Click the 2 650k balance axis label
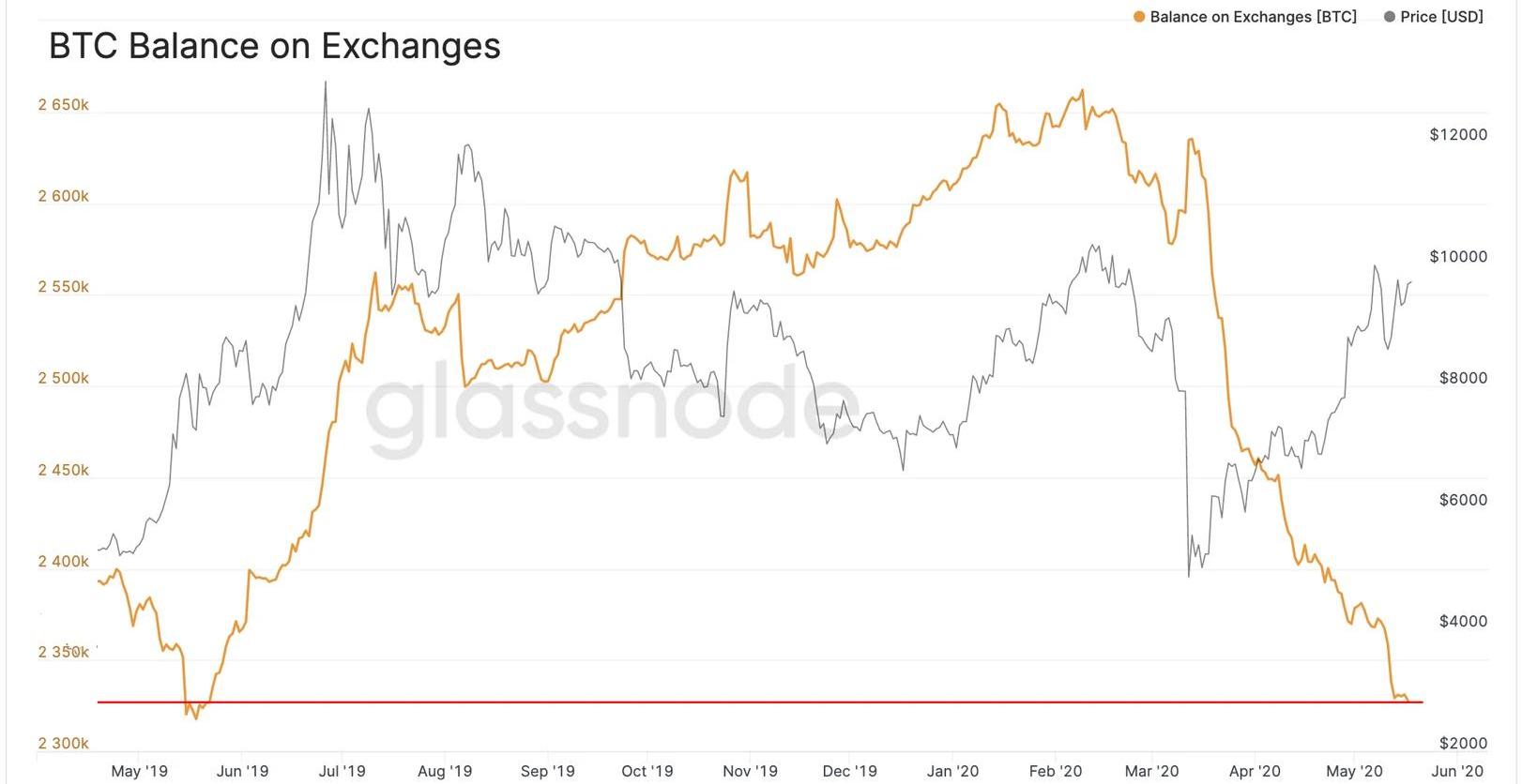 click(x=63, y=105)
